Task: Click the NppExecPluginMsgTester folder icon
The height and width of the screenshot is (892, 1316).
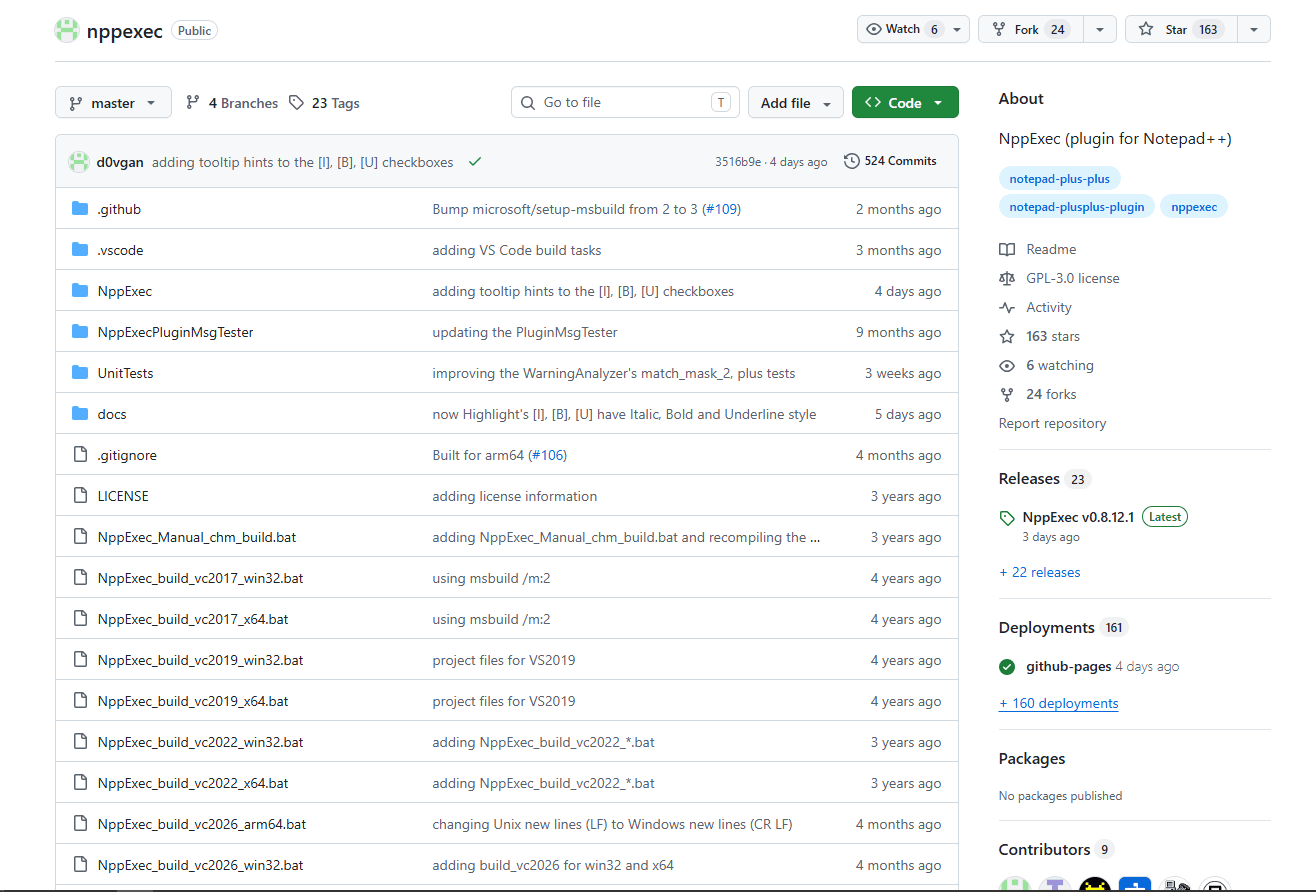Action: [81, 332]
